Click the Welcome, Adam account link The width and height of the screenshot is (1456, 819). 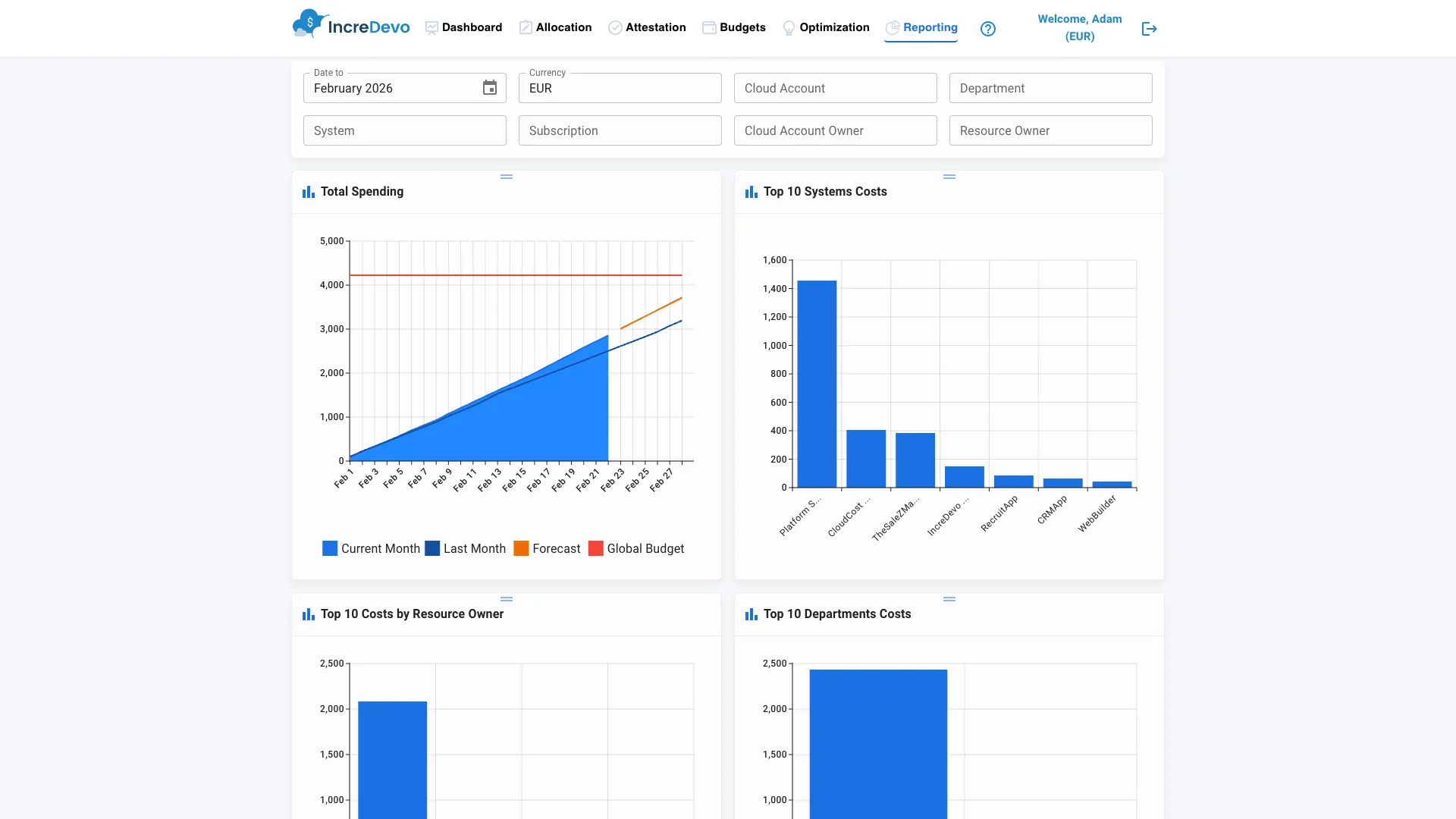tap(1079, 27)
